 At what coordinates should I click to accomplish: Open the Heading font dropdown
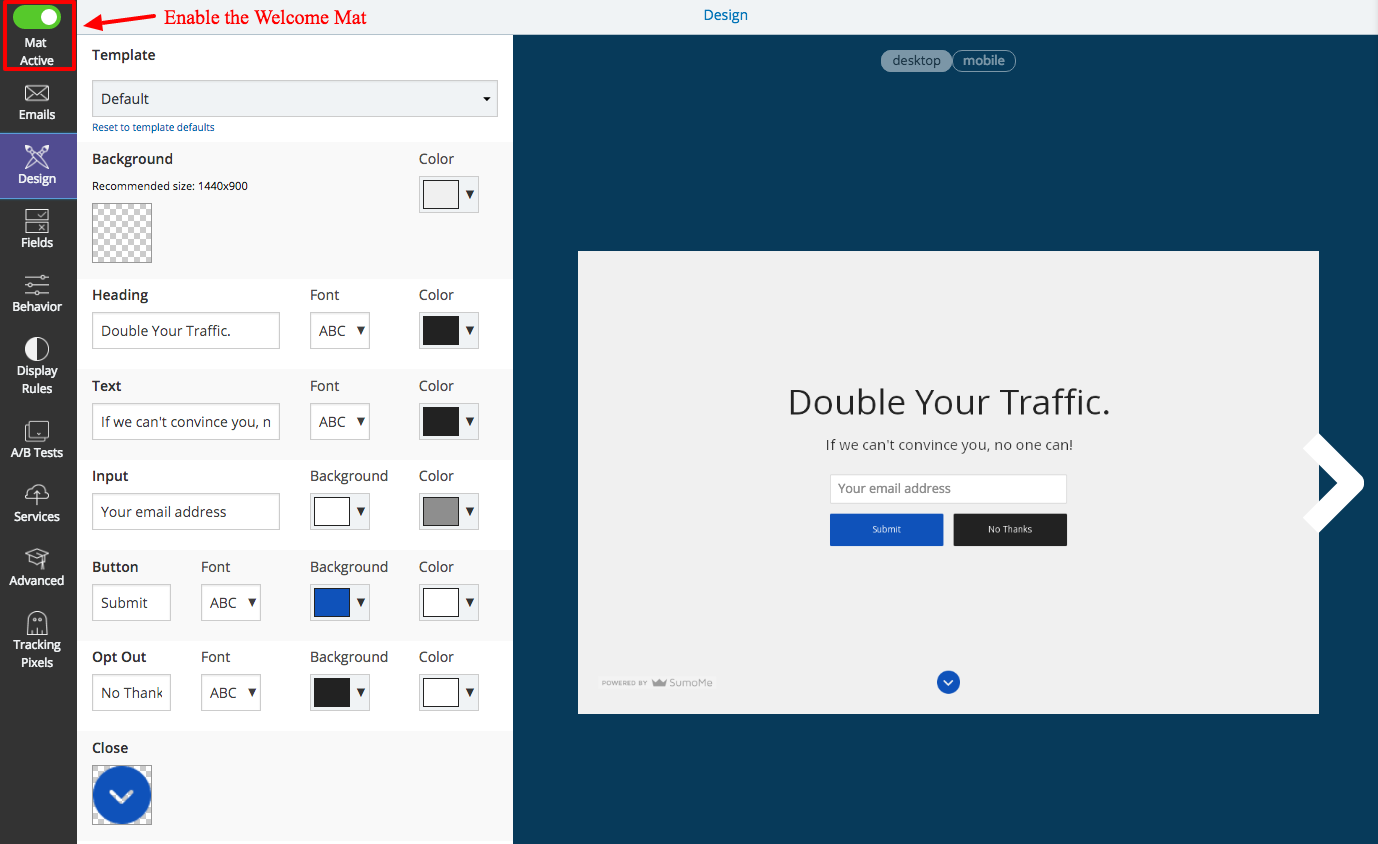tap(340, 331)
